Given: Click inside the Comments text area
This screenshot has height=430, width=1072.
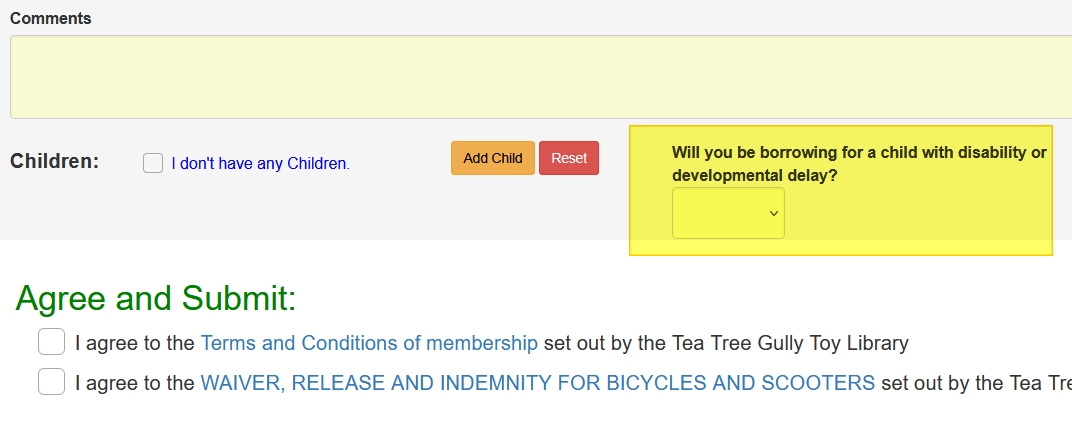Looking at the screenshot, I should 540,77.
